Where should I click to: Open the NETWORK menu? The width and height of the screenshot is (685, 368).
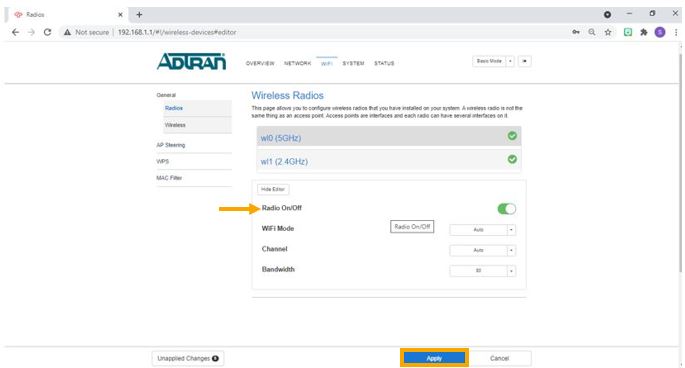click(298, 63)
